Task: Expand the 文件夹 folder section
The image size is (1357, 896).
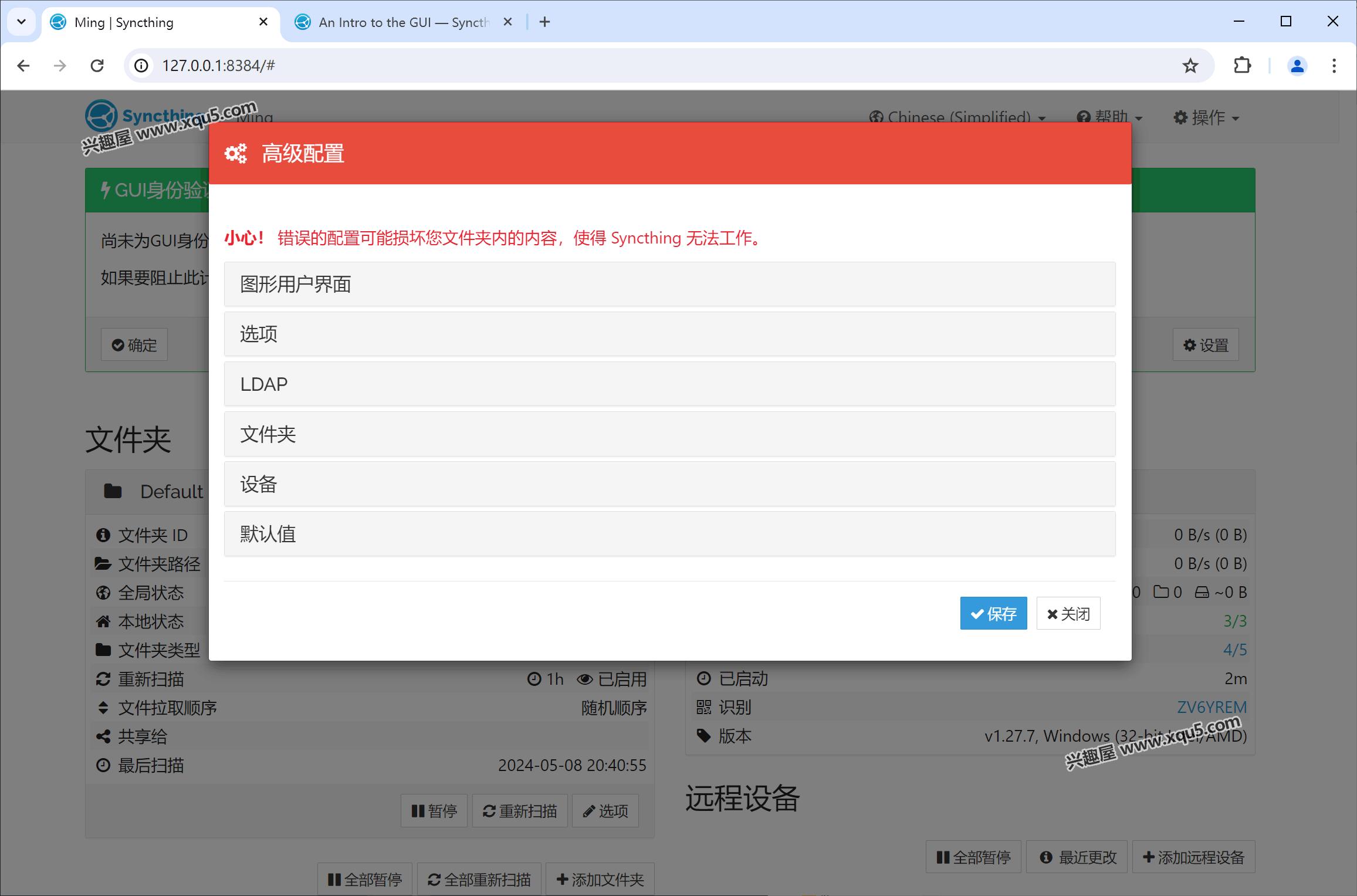Action: click(x=670, y=434)
